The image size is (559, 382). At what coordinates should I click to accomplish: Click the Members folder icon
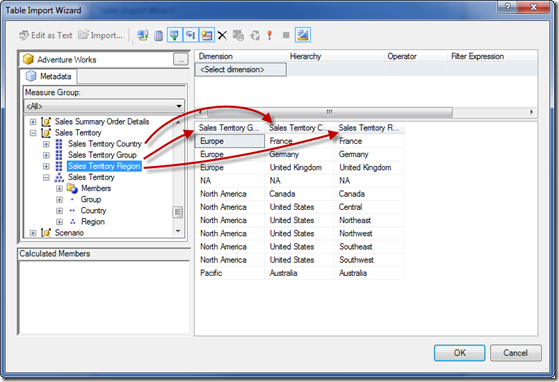tap(72, 188)
